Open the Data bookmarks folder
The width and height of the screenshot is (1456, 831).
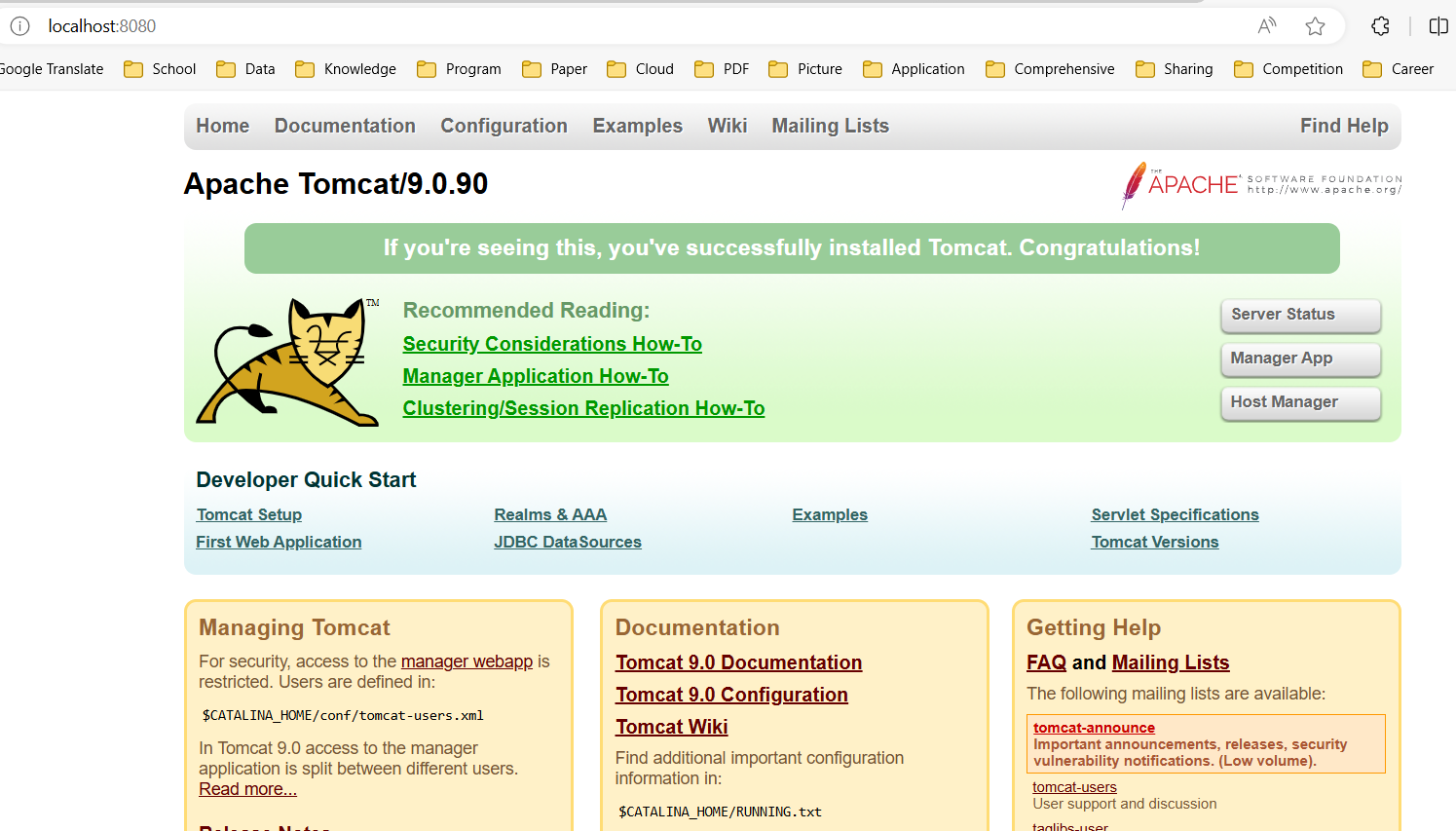coord(245,69)
